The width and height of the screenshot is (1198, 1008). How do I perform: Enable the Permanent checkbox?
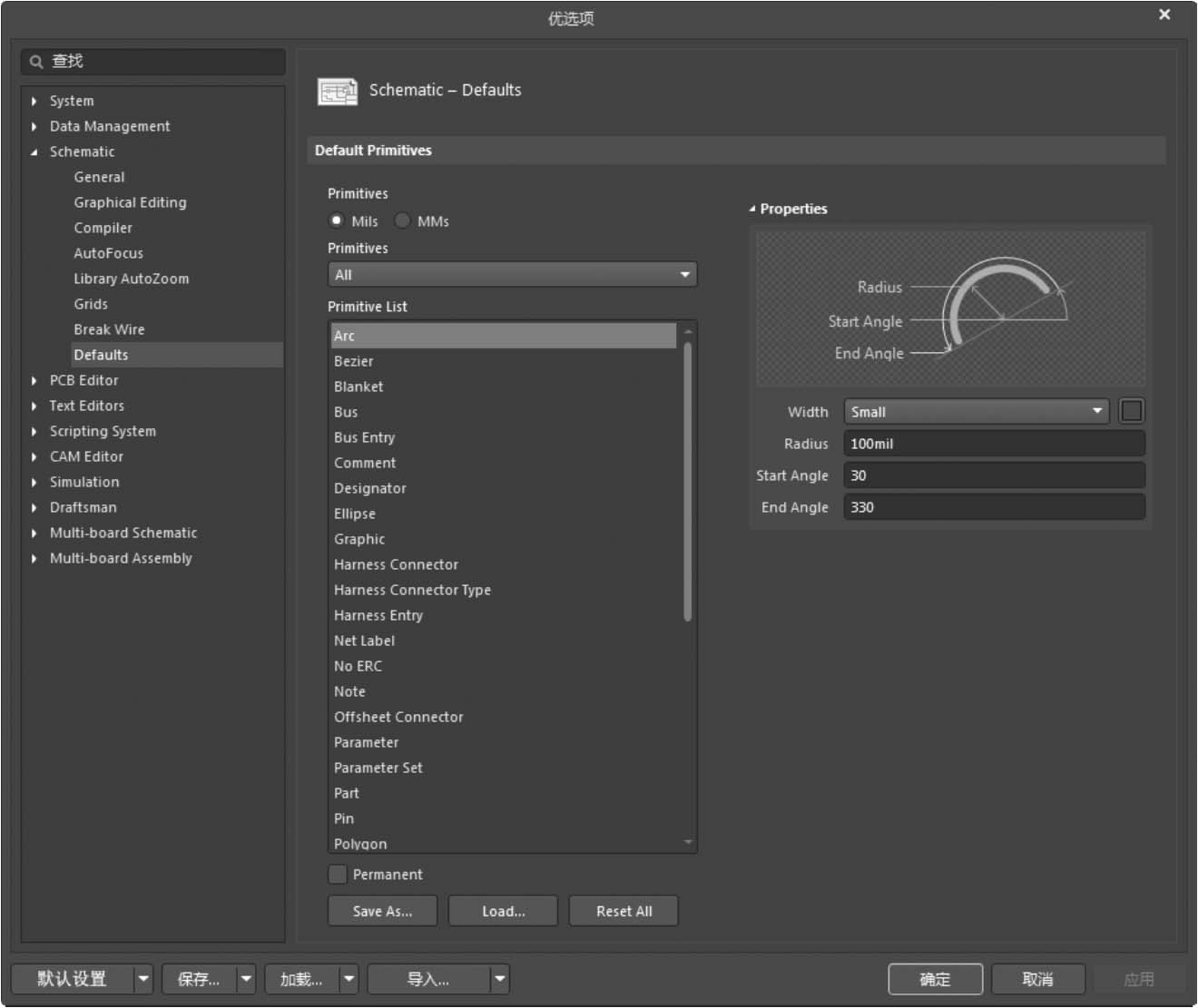tap(338, 875)
